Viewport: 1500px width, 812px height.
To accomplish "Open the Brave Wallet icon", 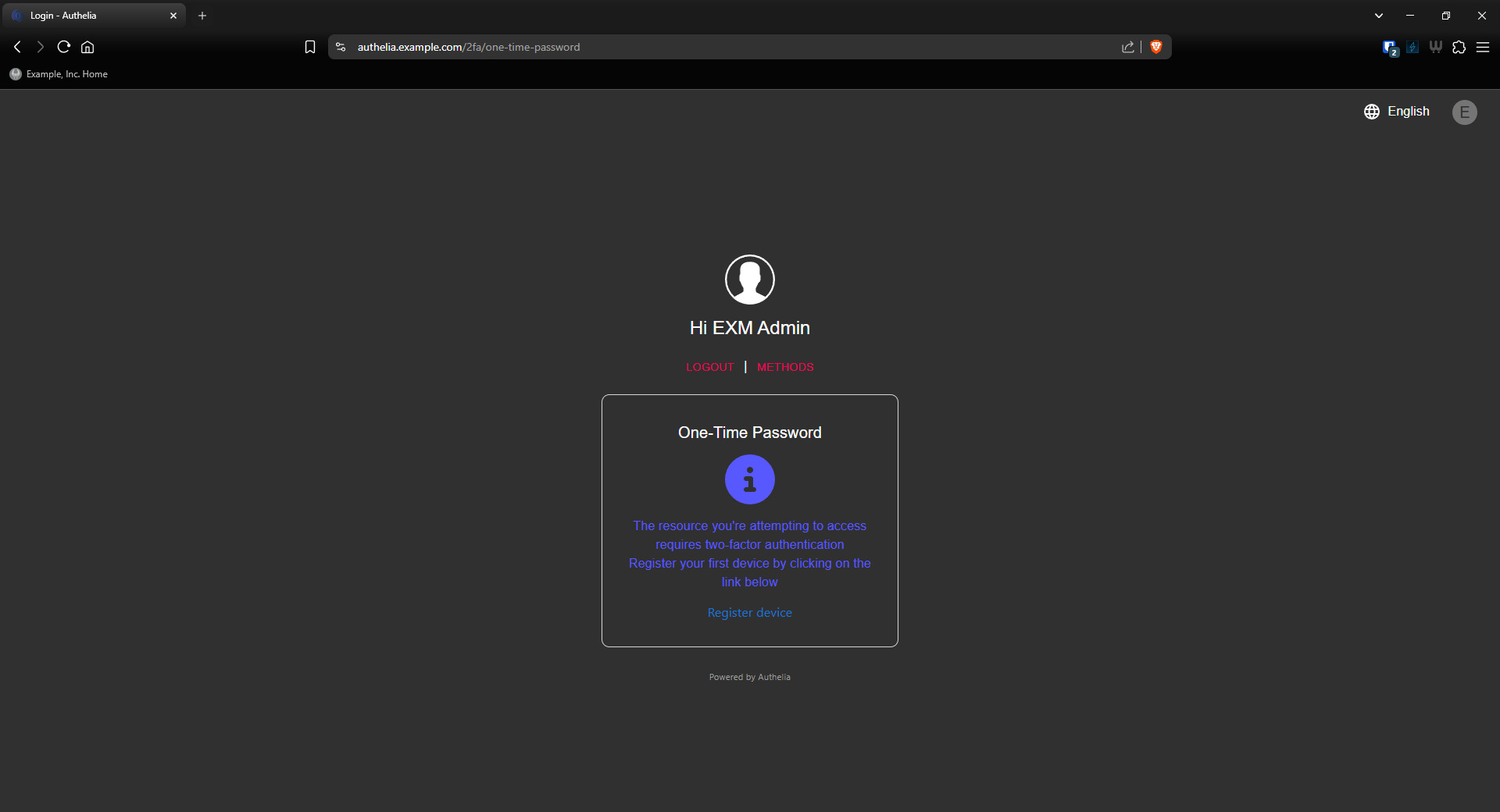I will pos(1435,47).
